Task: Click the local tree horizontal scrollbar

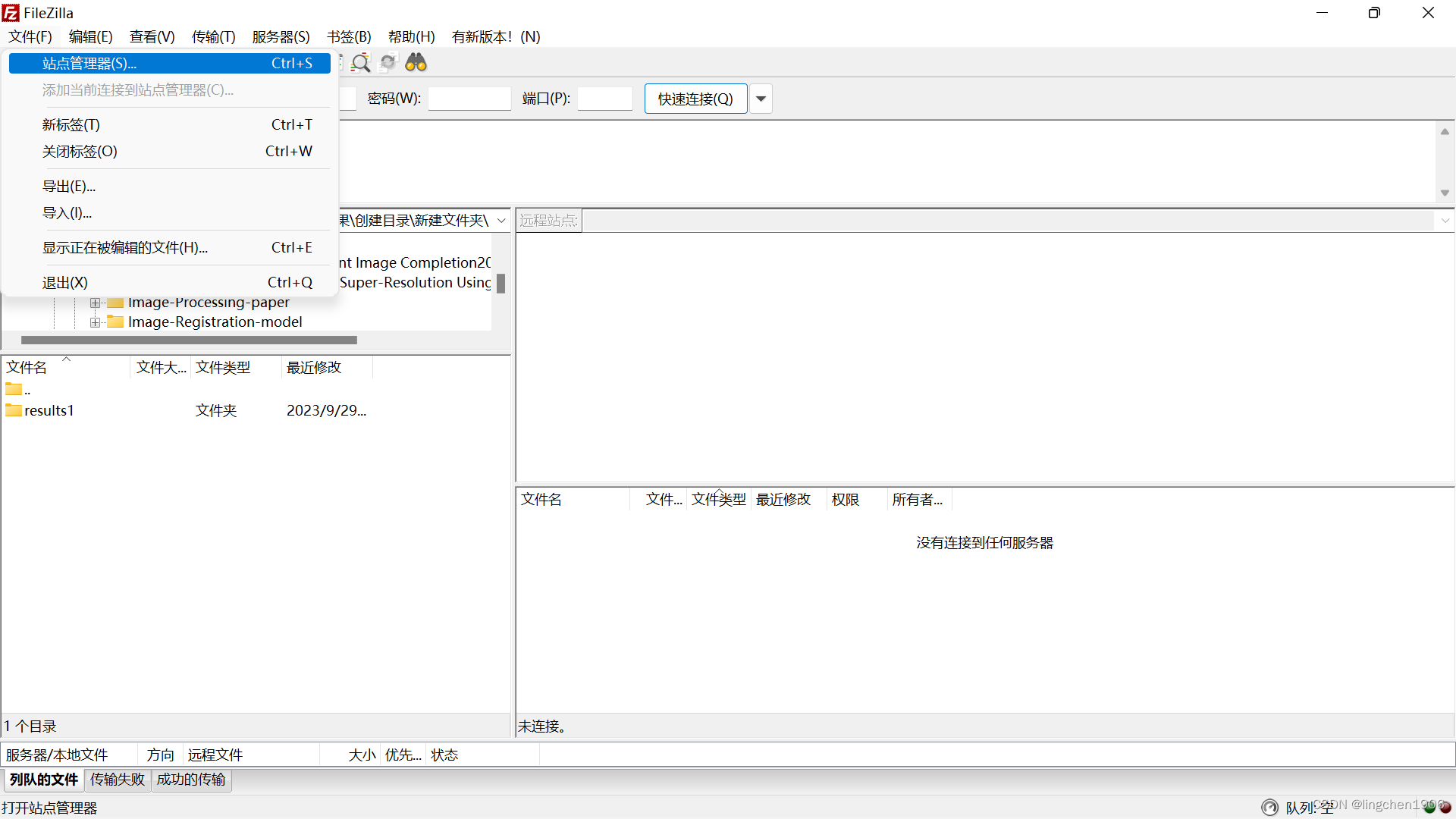Action: point(190,340)
